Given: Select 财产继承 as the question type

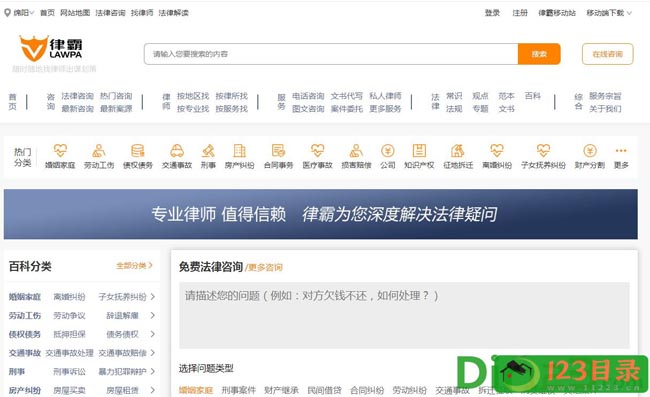Looking at the screenshot, I should [281, 390].
